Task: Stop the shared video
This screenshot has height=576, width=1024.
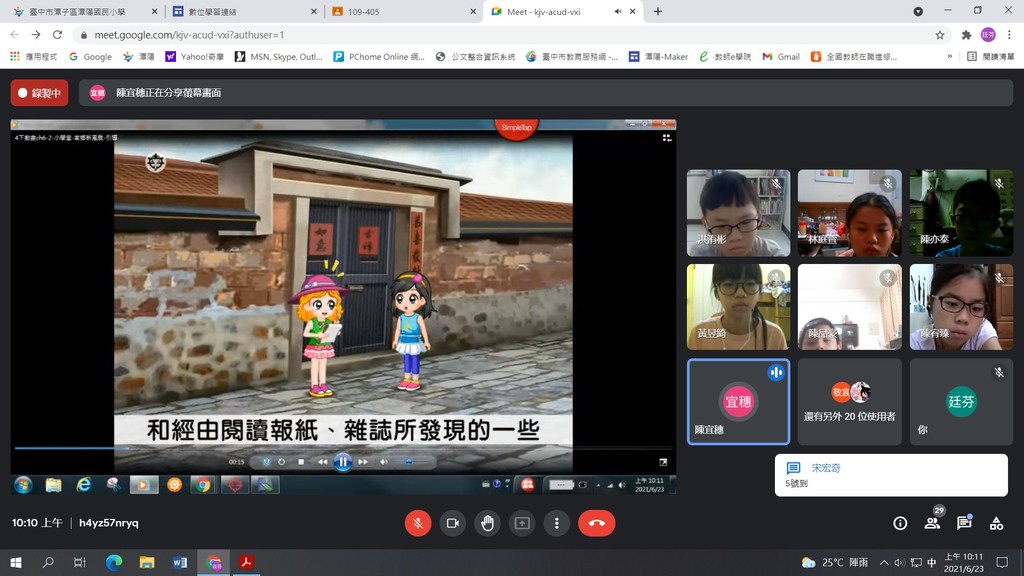Action: 301,462
